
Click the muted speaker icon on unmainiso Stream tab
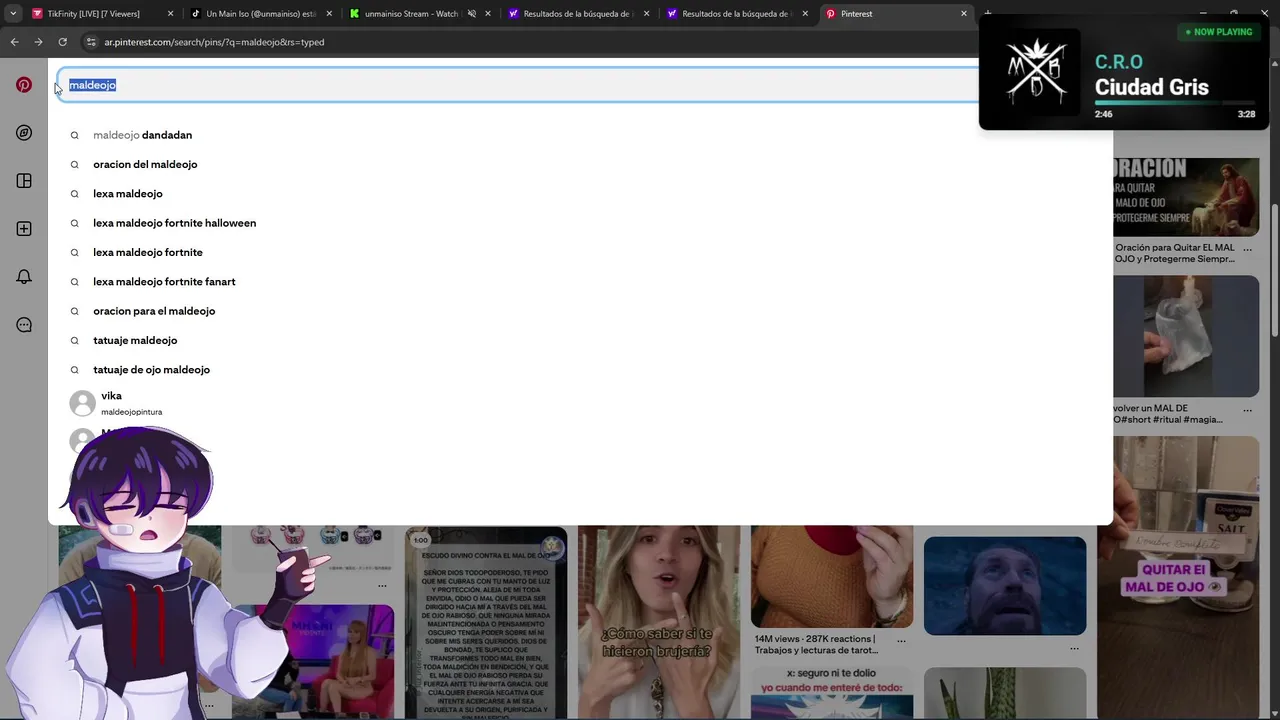(x=472, y=14)
